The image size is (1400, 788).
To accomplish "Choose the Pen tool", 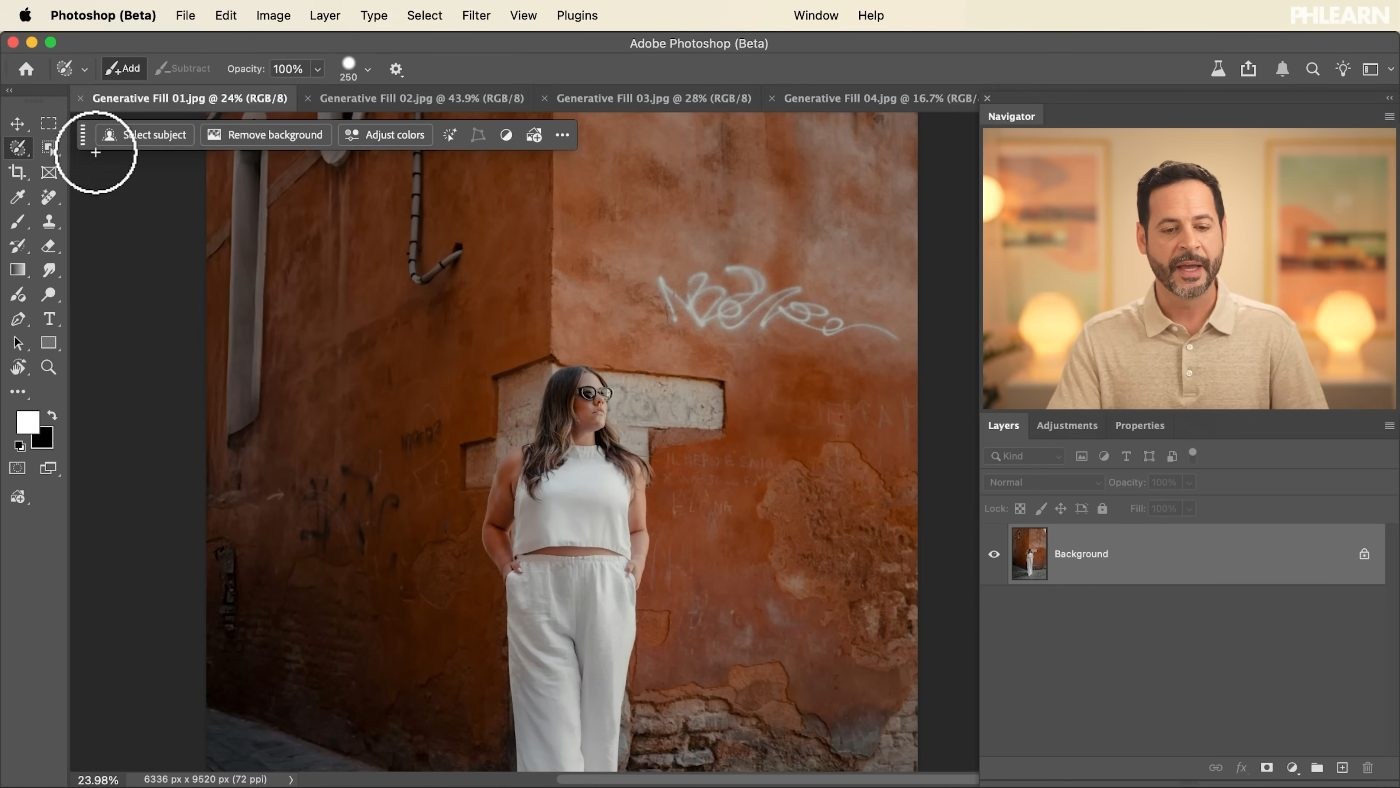I will pyautogui.click(x=18, y=319).
